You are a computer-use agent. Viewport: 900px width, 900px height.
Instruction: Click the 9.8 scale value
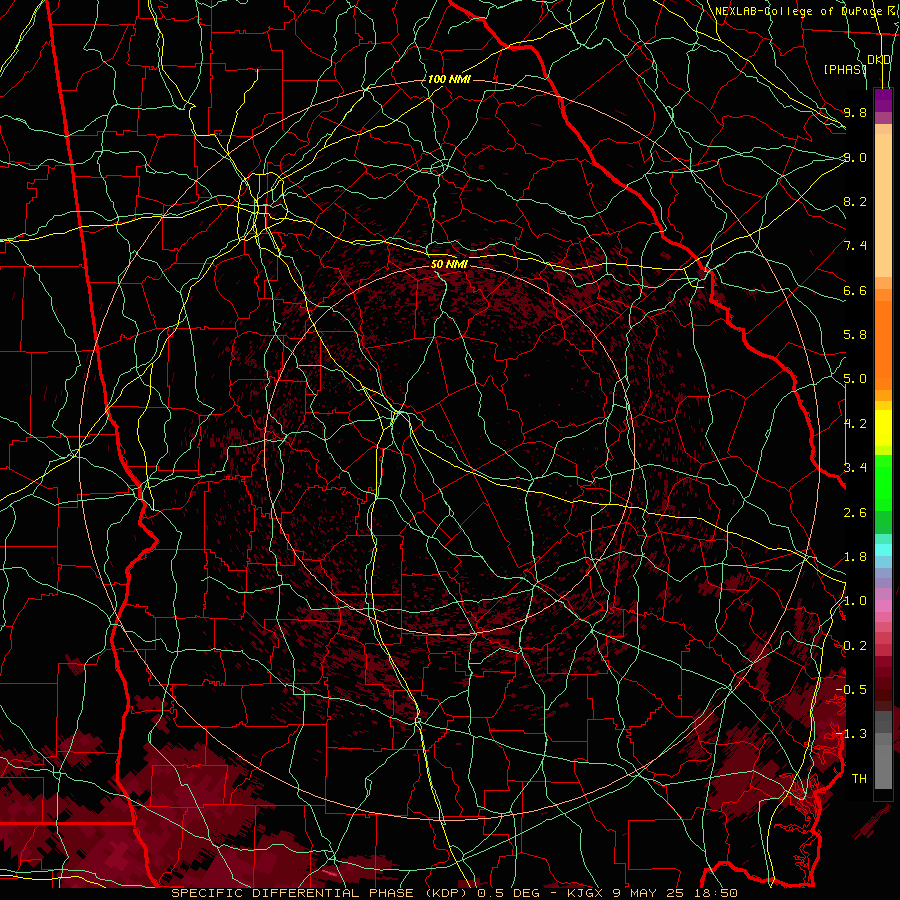click(x=855, y=112)
